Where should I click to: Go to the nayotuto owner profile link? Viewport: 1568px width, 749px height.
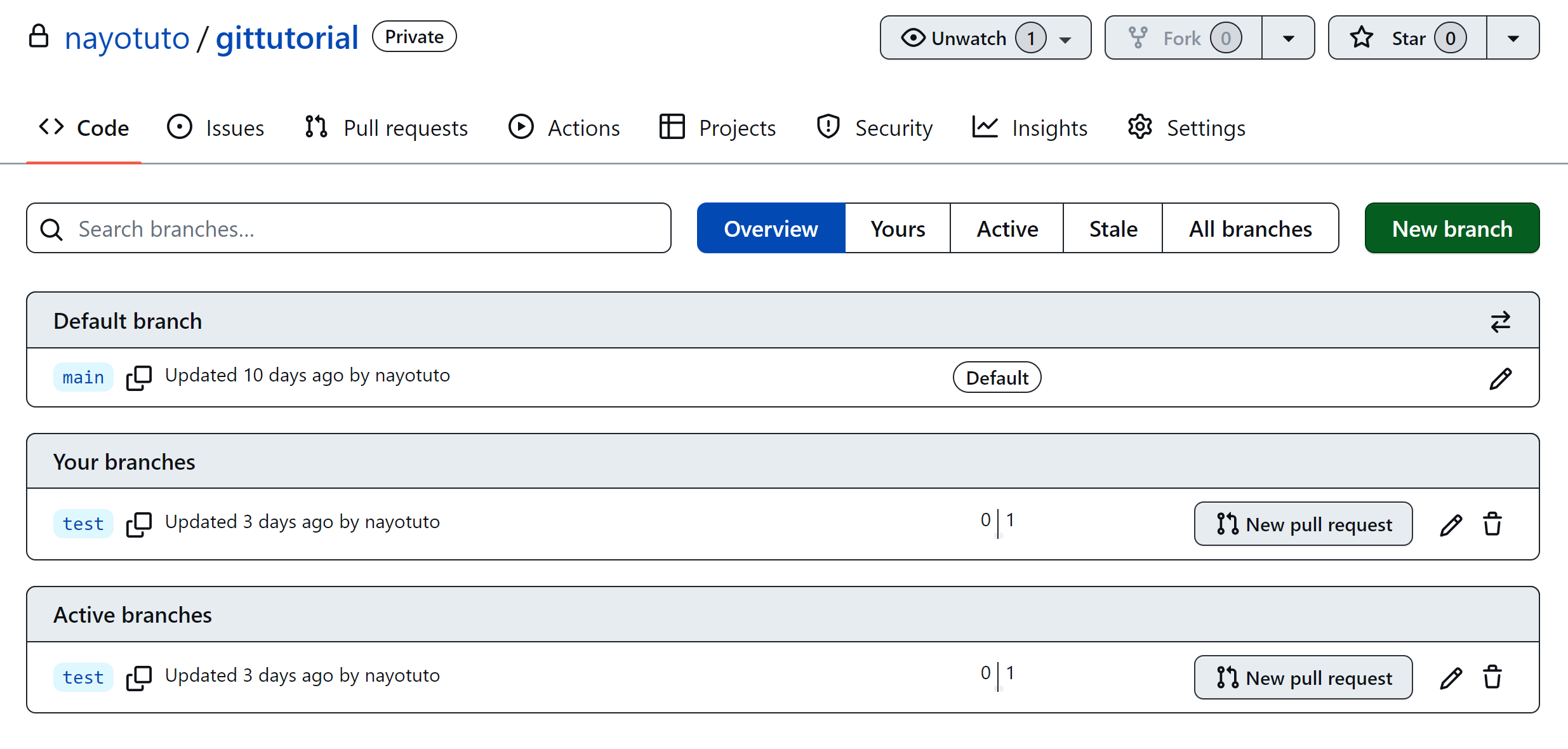pos(127,38)
